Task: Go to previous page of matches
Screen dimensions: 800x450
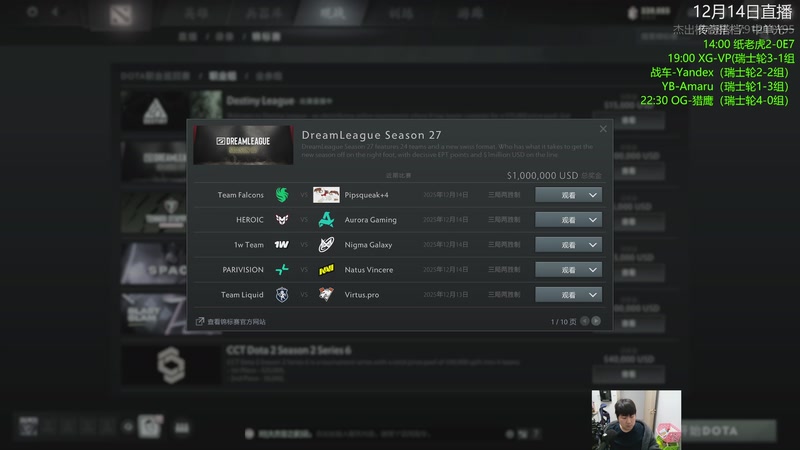Action: 585,321
